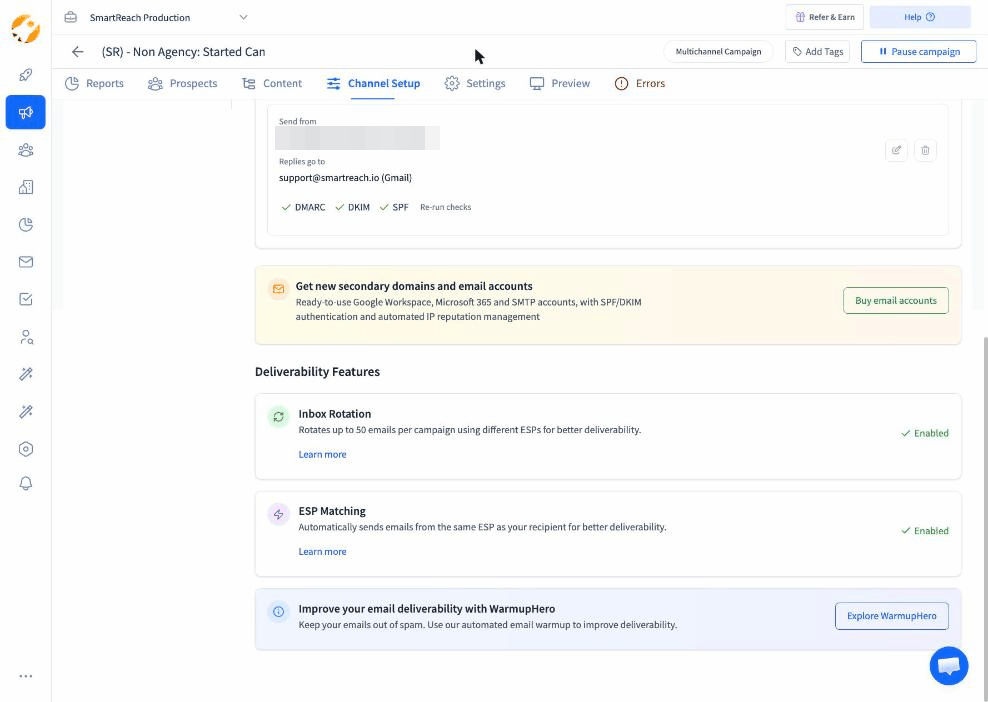The height and width of the screenshot is (702, 988).
Task: Open the hexagon settings sidebar icon
Action: [26, 449]
